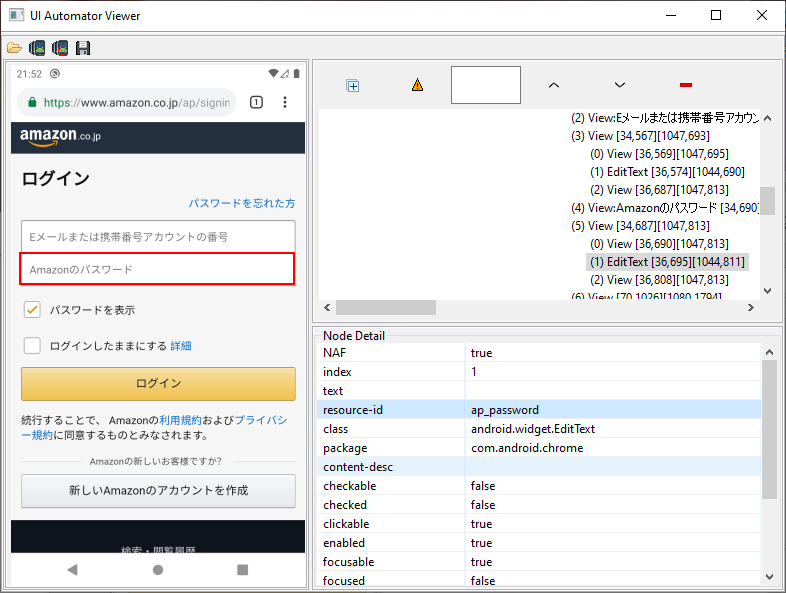Viewport: 786px width, 593px height.
Task: Focus the hierarchy search text box
Action: [486, 85]
